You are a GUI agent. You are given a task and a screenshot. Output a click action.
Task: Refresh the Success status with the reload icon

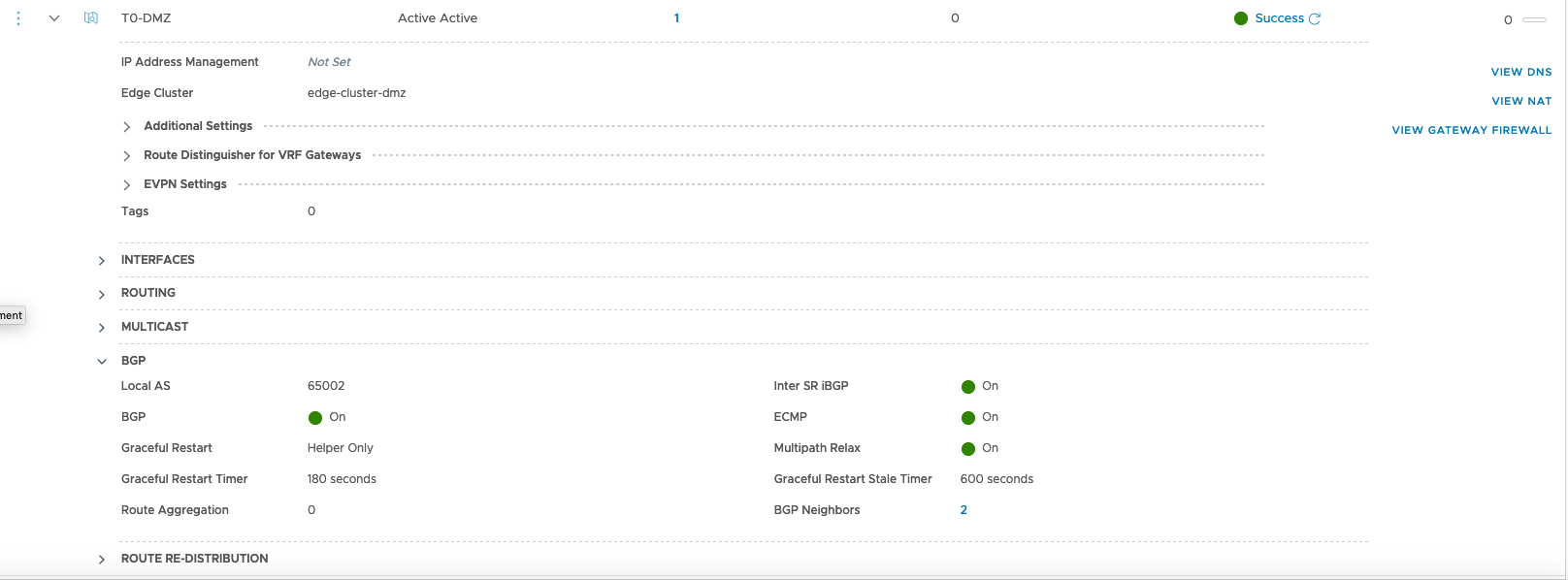pos(1315,18)
